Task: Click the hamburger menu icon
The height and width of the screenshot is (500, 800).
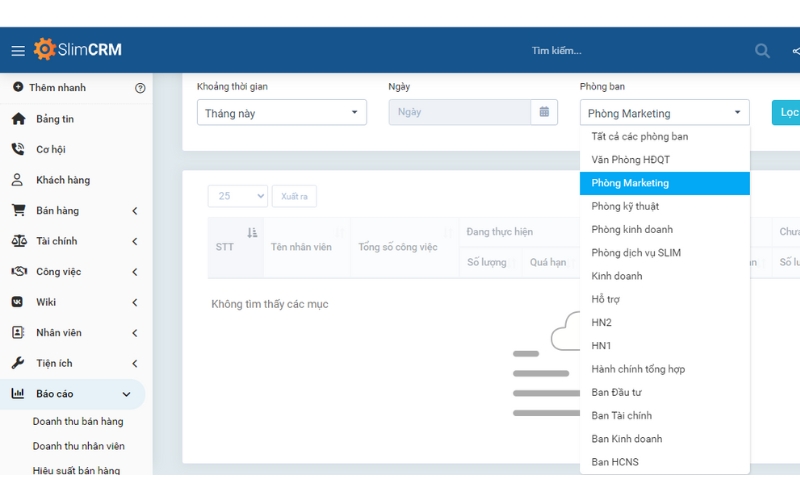Action: [18, 51]
